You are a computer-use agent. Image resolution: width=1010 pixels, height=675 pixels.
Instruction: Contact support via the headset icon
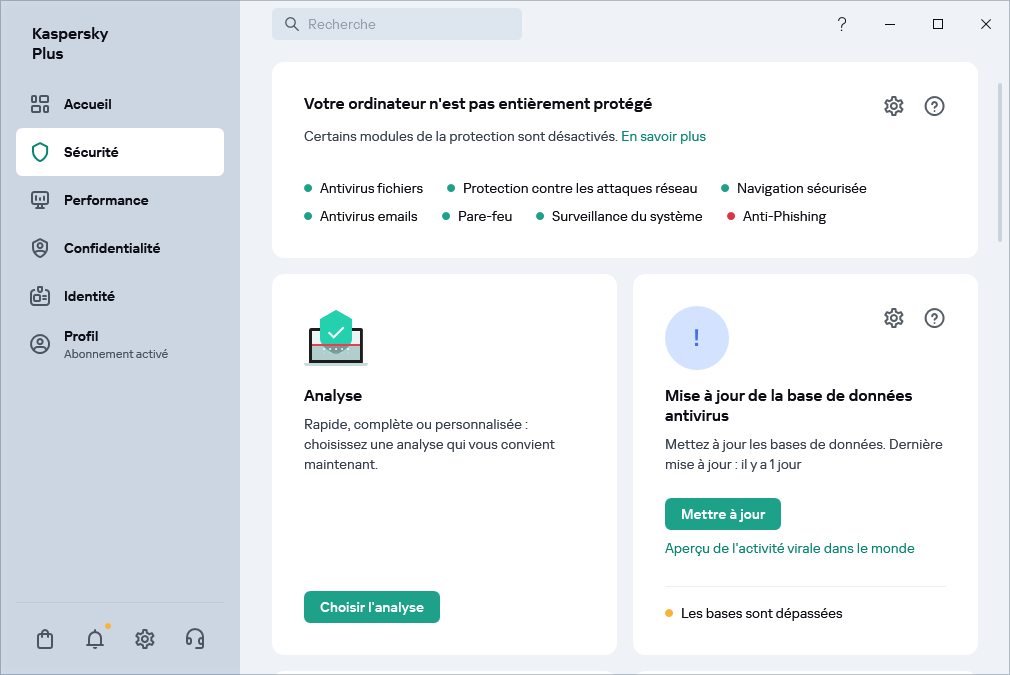pyautogui.click(x=195, y=639)
